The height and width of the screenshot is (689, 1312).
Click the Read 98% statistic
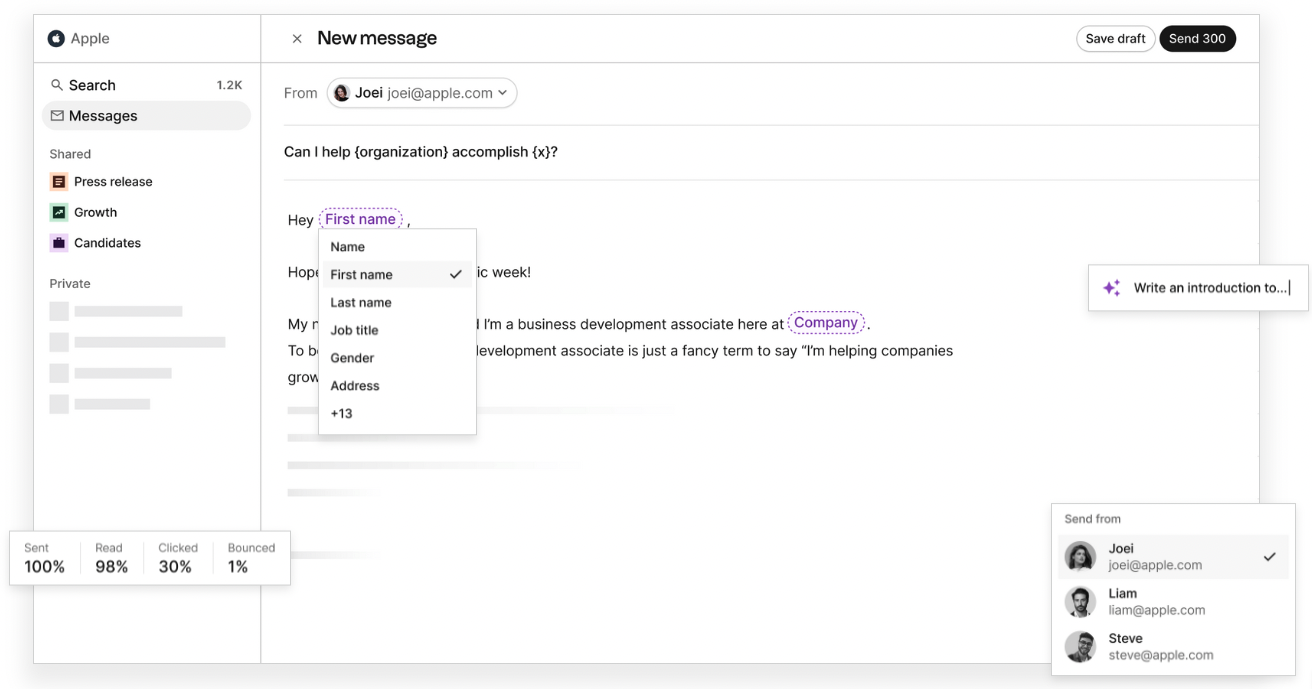pos(111,558)
